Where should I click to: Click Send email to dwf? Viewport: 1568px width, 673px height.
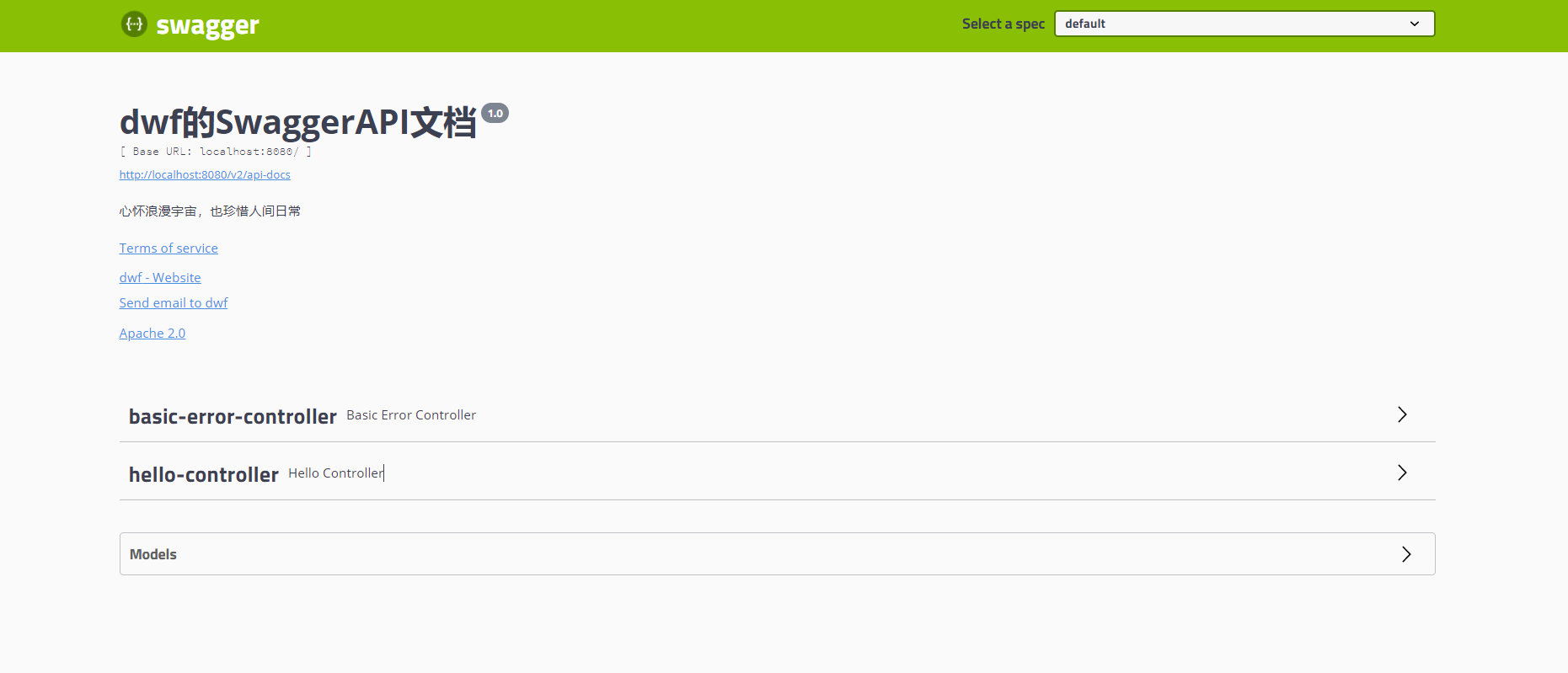tap(174, 303)
